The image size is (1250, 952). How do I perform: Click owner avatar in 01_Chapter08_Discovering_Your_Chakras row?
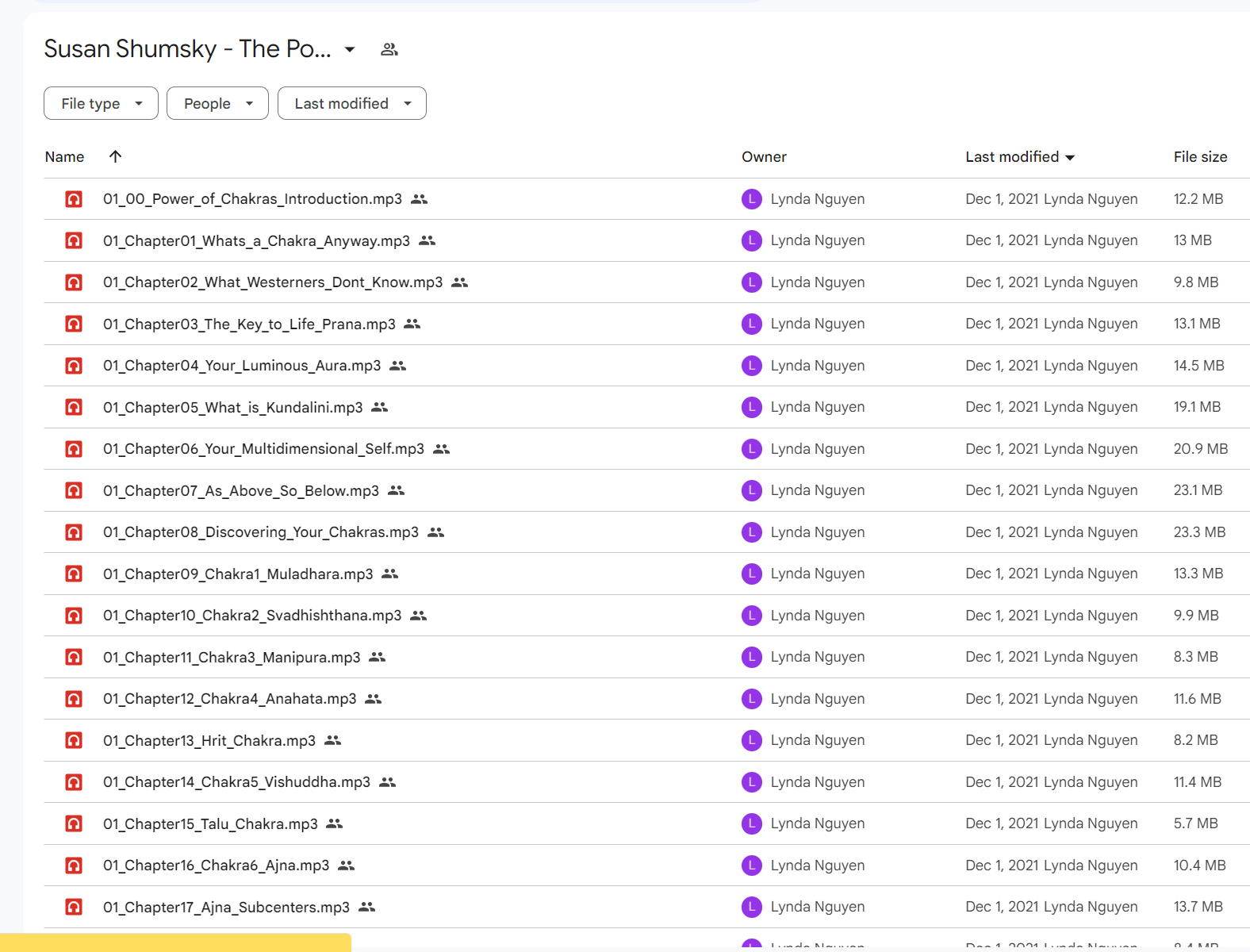tap(752, 532)
